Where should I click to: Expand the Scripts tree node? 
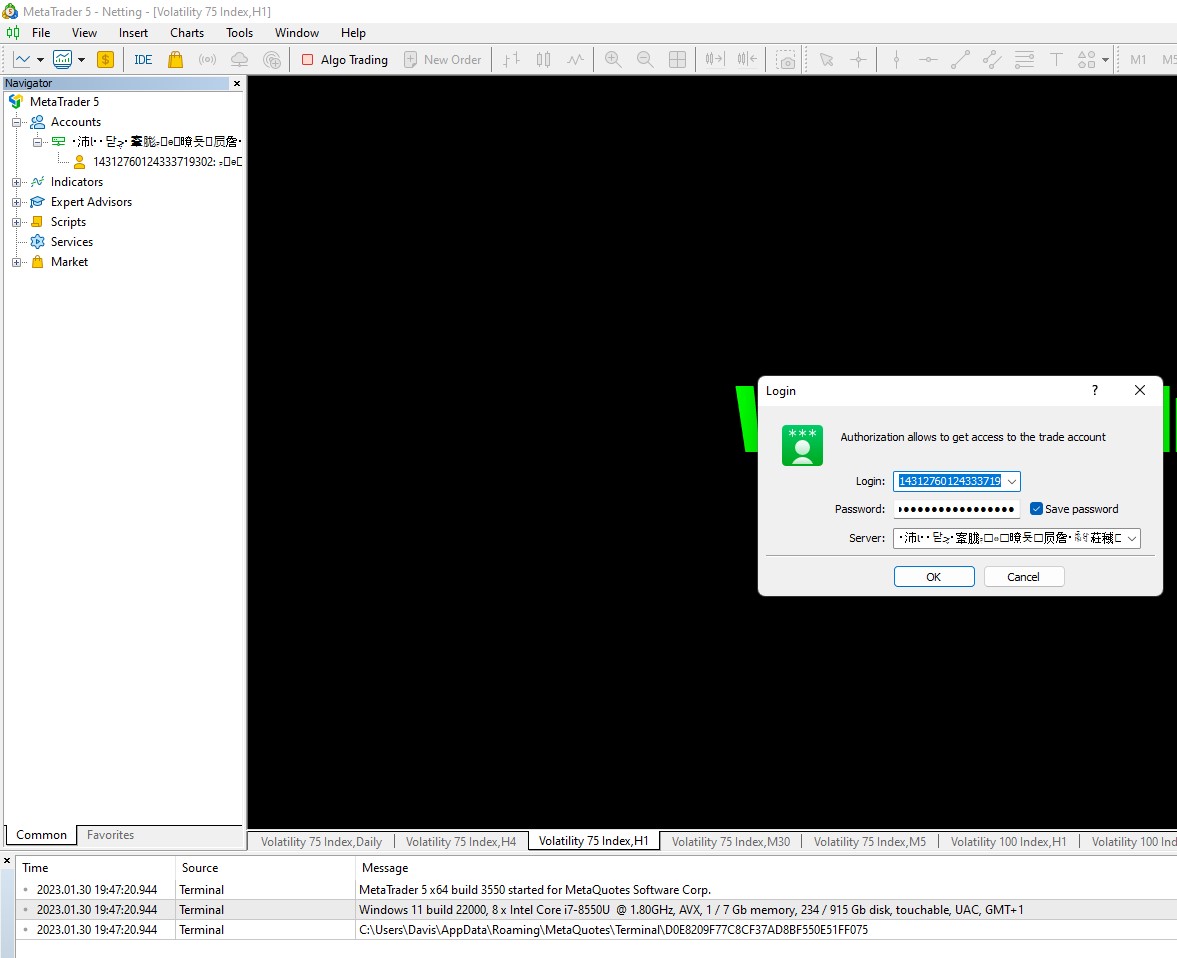(x=16, y=222)
